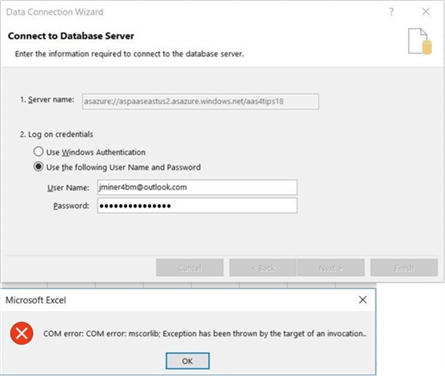Click the COM error message text

tap(205, 334)
